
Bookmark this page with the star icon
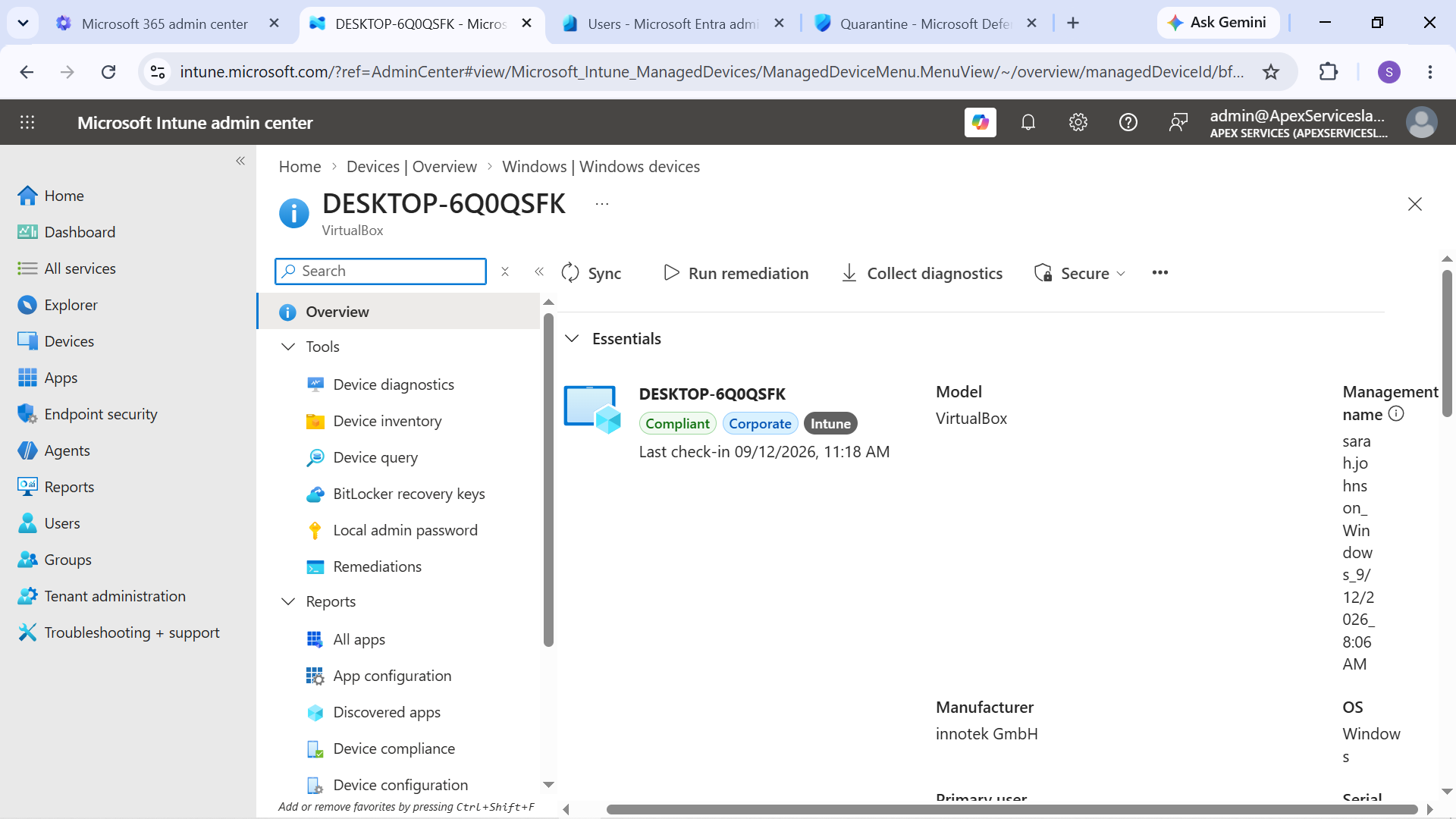click(1271, 72)
